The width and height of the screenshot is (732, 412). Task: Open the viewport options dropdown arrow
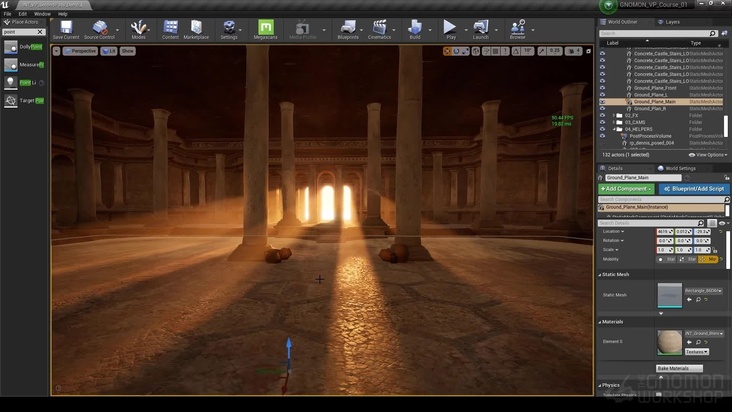[x=56, y=51]
